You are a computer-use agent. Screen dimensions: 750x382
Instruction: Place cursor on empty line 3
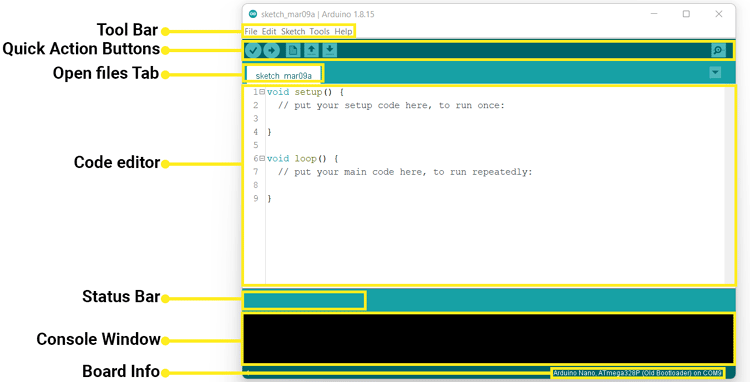coord(495,119)
